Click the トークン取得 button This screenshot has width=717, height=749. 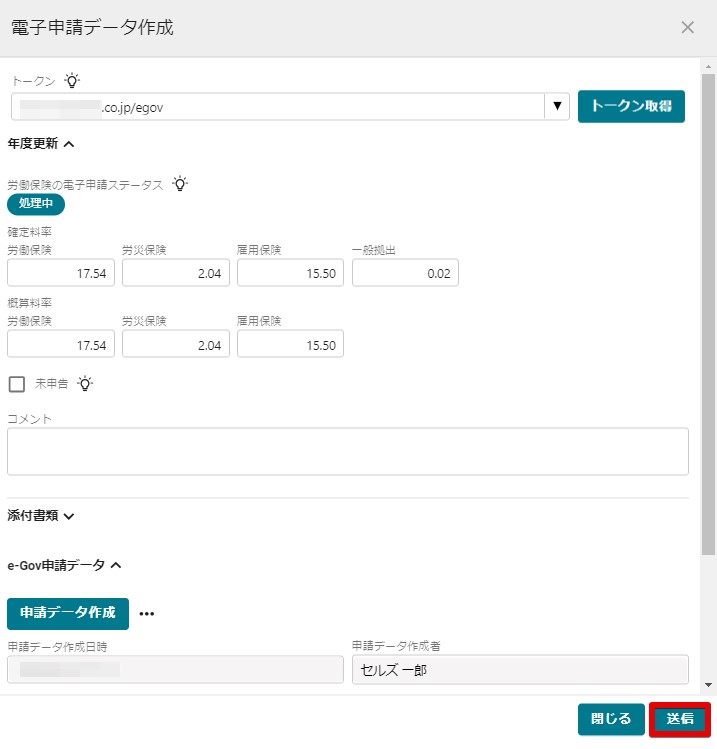coord(631,106)
